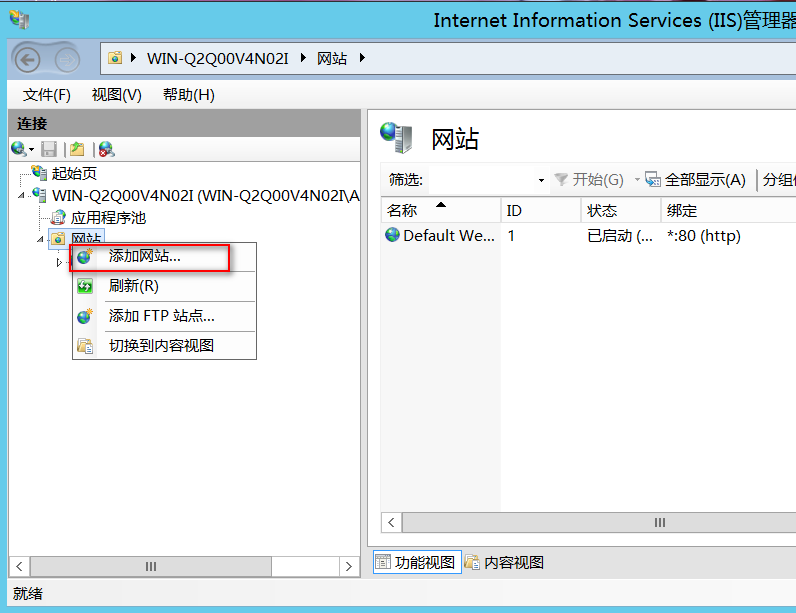The width and height of the screenshot is (796, 613).
Task: Click the connections pane horizontal scrollbar thumb
Action: point(151,566)
